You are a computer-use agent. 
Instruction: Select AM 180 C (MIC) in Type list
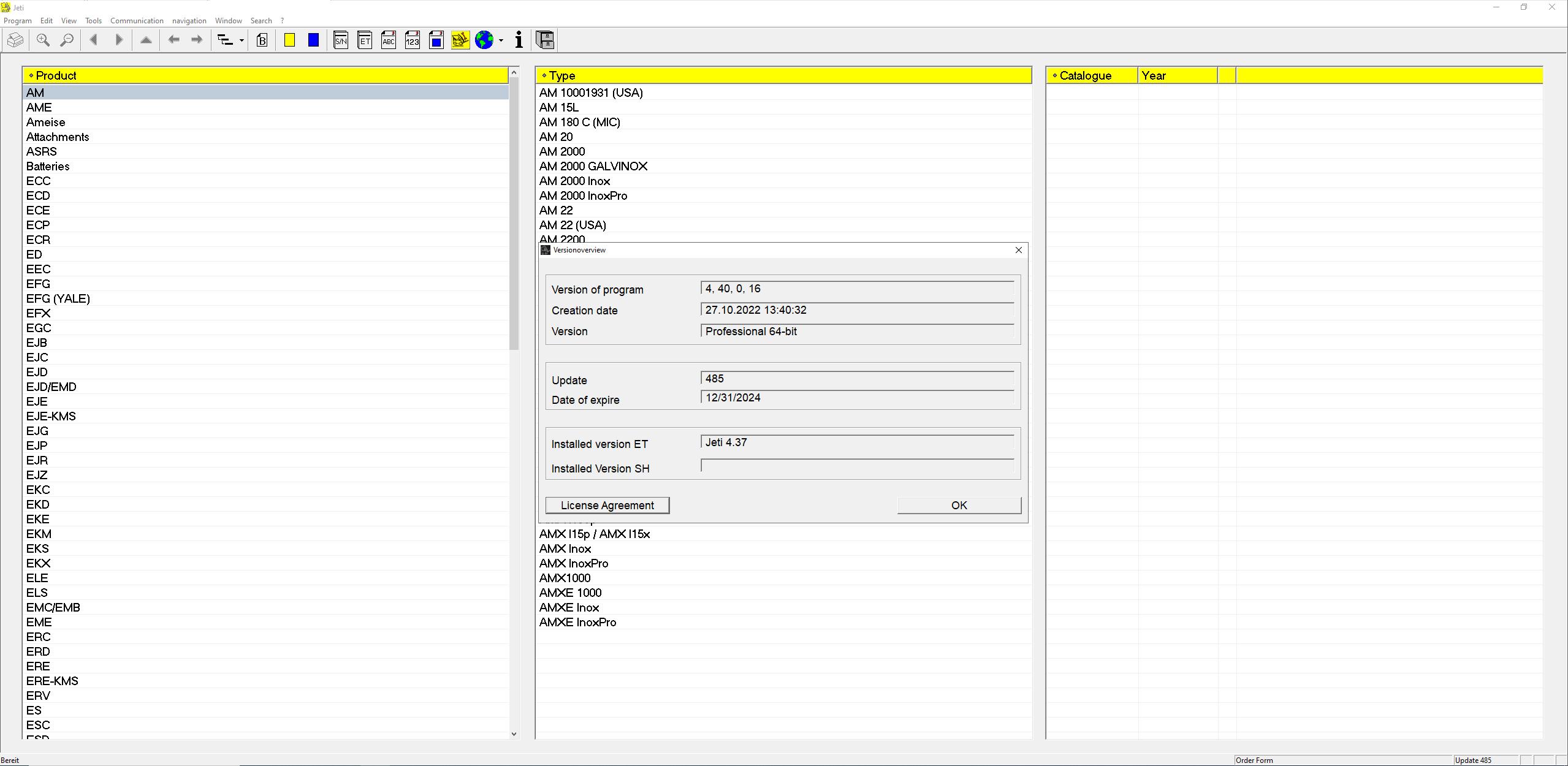tap(783, 122)
